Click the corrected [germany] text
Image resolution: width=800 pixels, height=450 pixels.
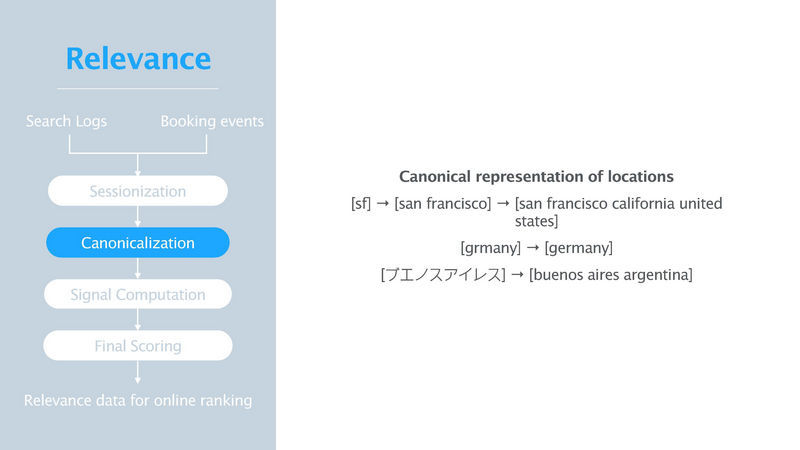(579, 247)
